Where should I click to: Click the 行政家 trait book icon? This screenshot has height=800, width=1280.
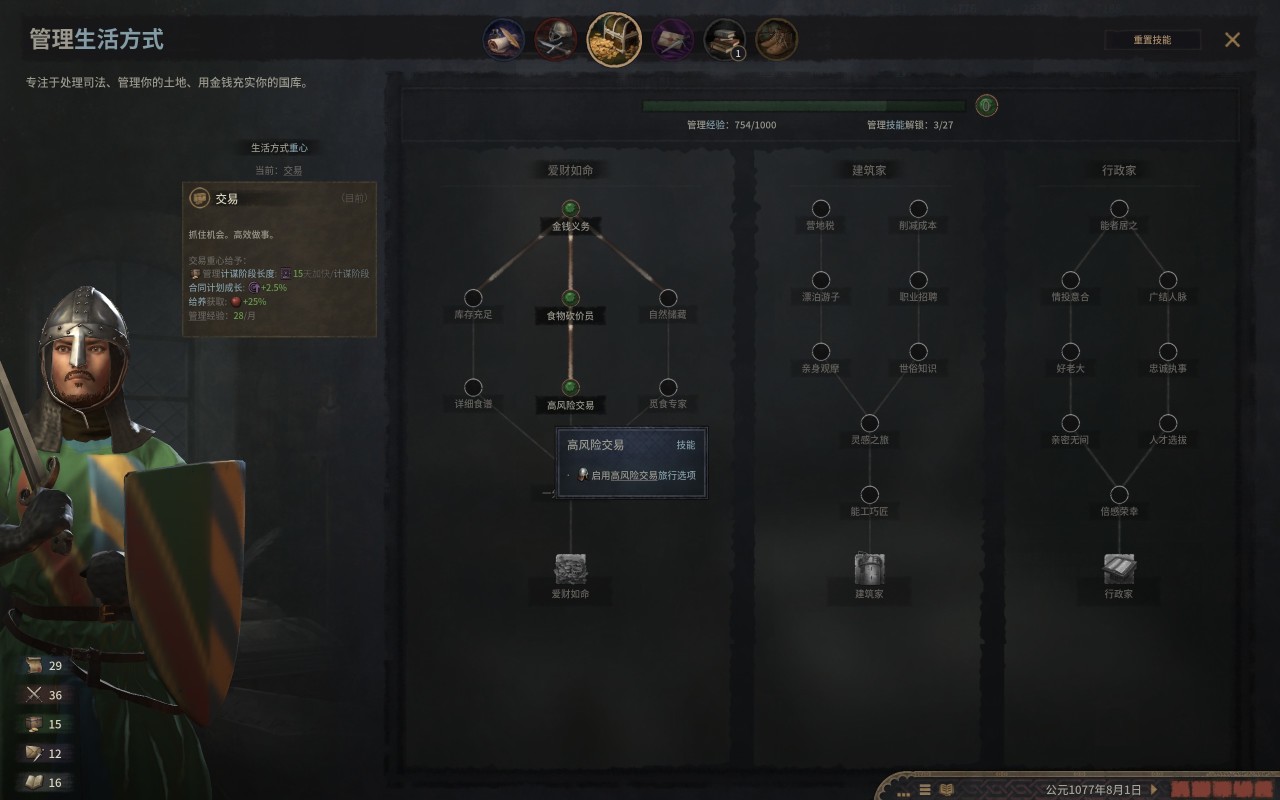pos(1119,569)
